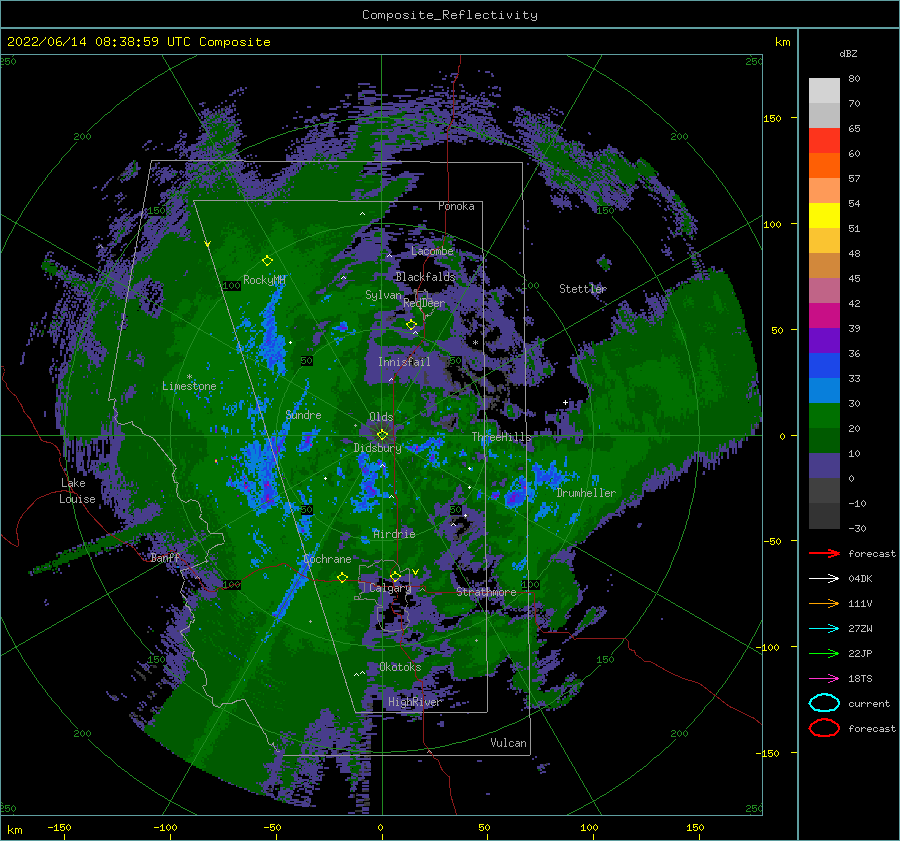Click yellow radar-center marker below Olds
The height and width of the screenshot is (841, 900).
pyautogui.click(x=382, y=435)
